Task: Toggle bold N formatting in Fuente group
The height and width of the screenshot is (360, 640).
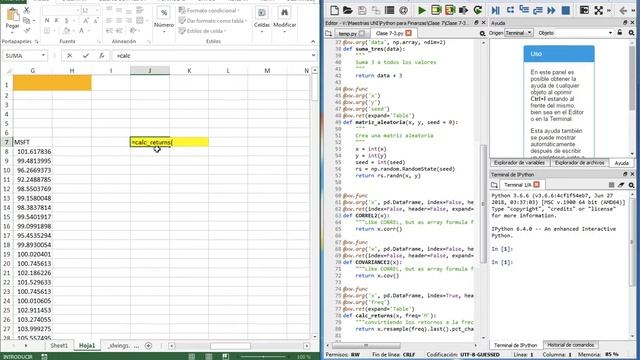Action: point(47,20)
